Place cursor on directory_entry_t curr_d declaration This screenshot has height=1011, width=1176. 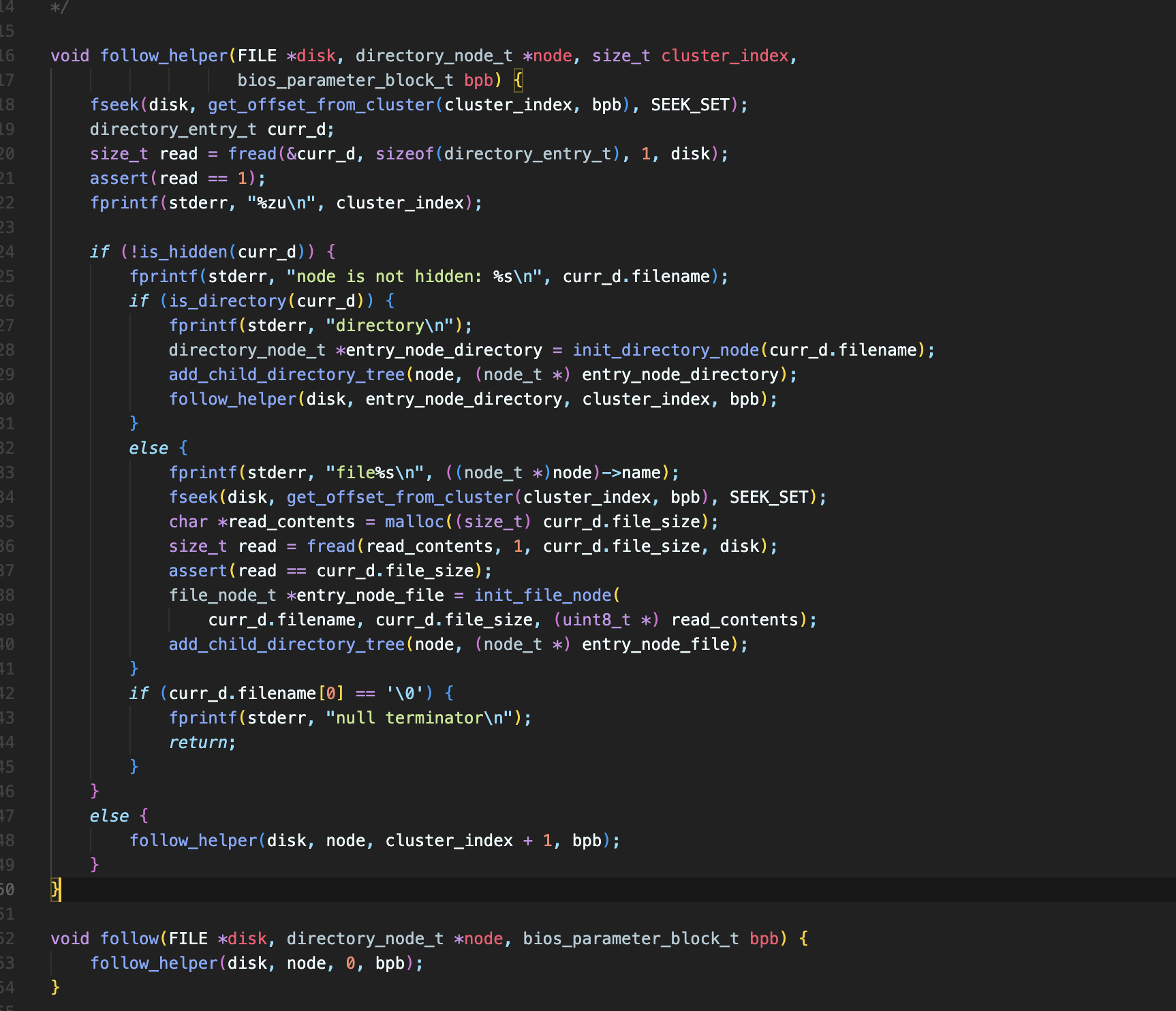pos(211,129)
